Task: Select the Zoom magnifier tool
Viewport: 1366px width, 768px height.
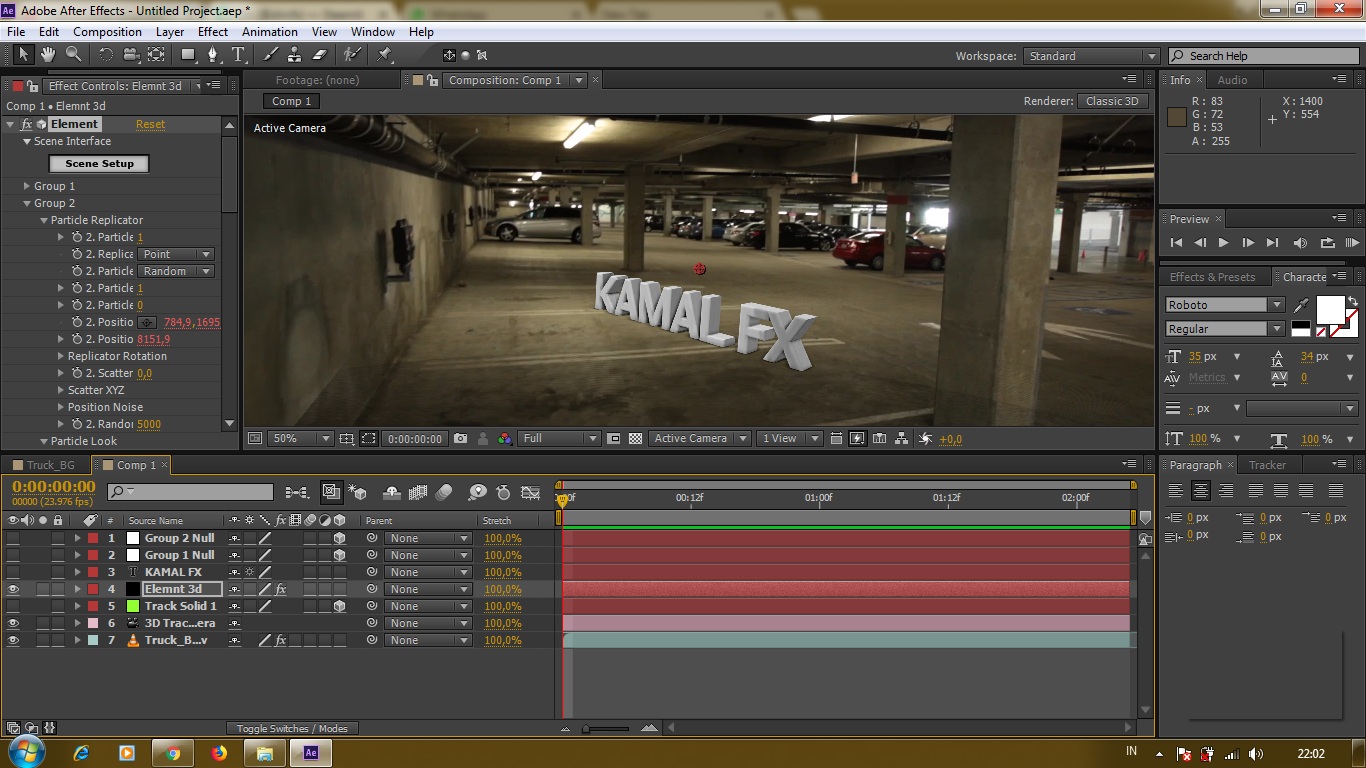Action: 73,55
